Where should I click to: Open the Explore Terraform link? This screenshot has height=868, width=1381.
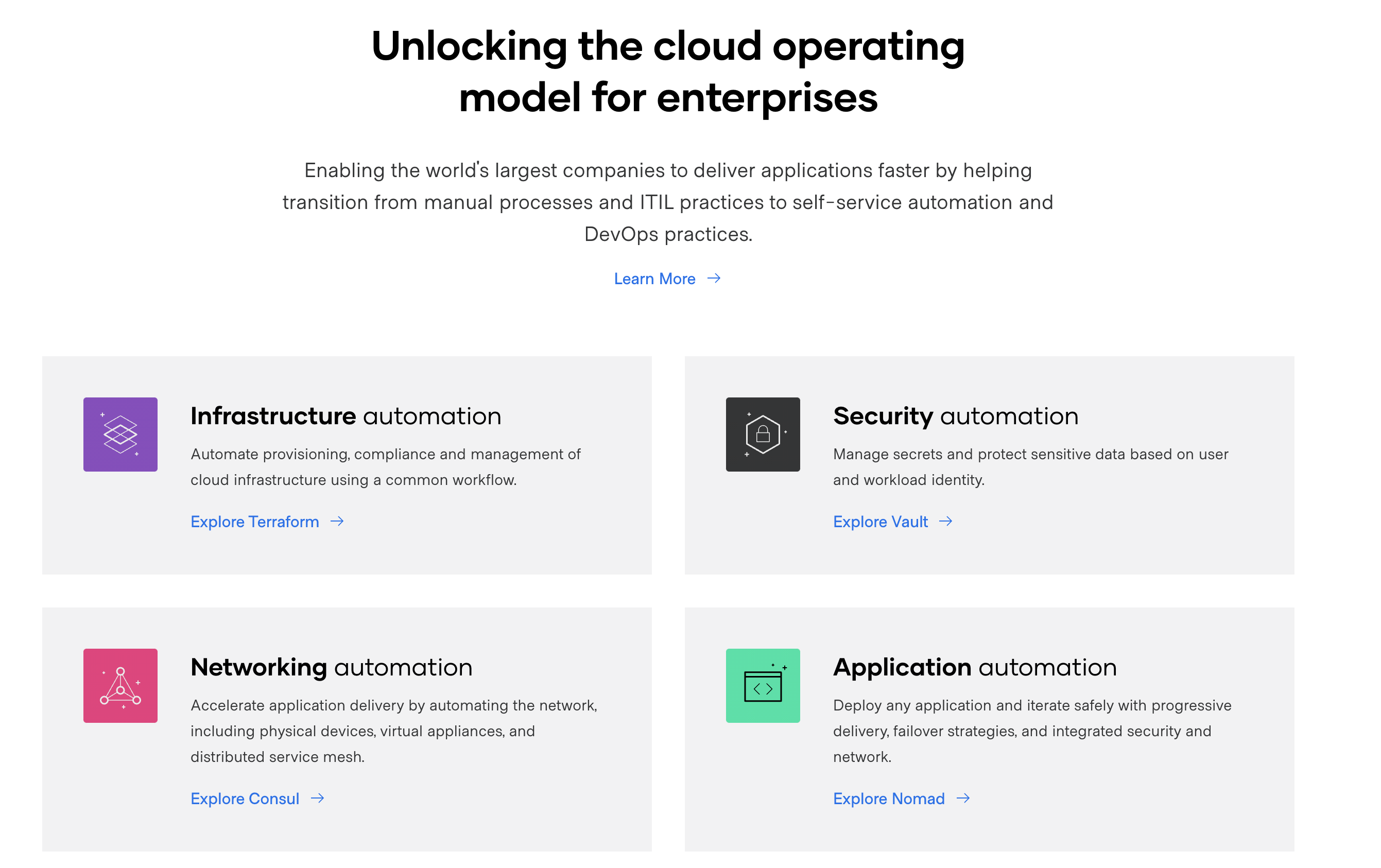255,521
